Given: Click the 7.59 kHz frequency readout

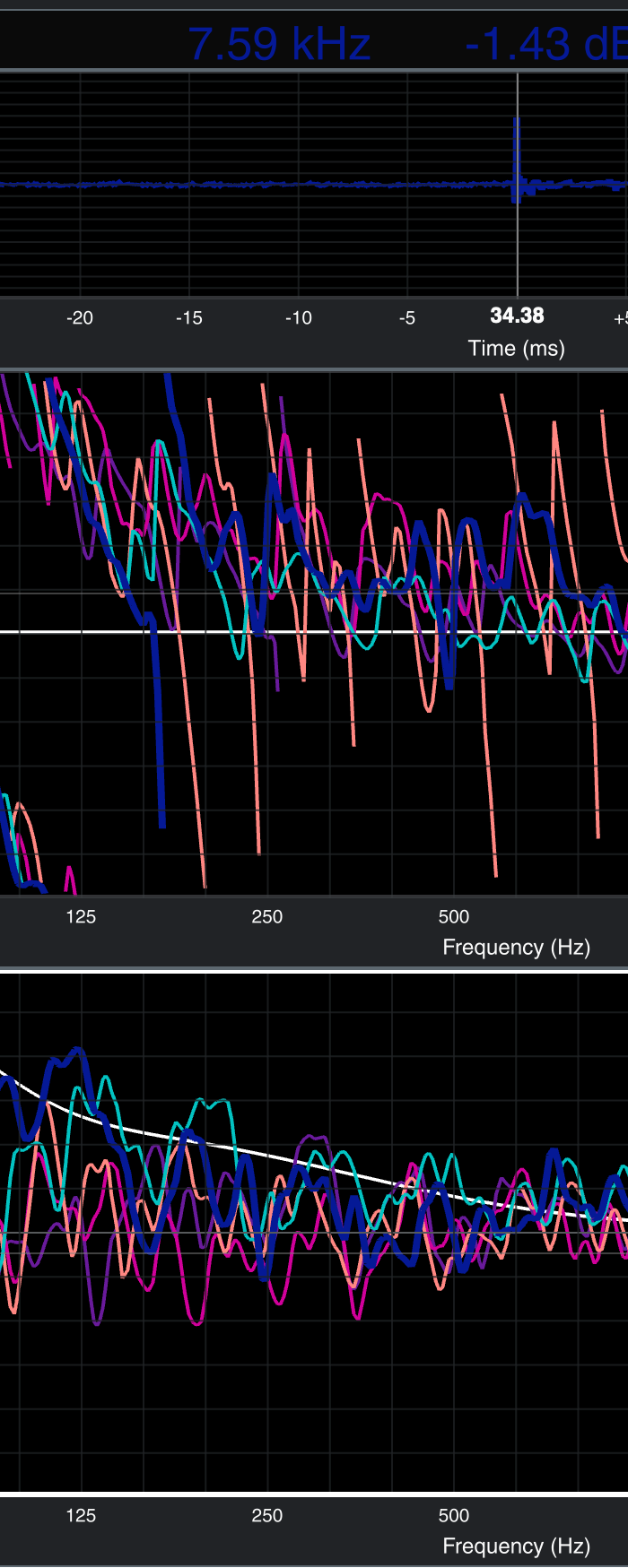Looking at the screenshot, I should coord(279,44).
